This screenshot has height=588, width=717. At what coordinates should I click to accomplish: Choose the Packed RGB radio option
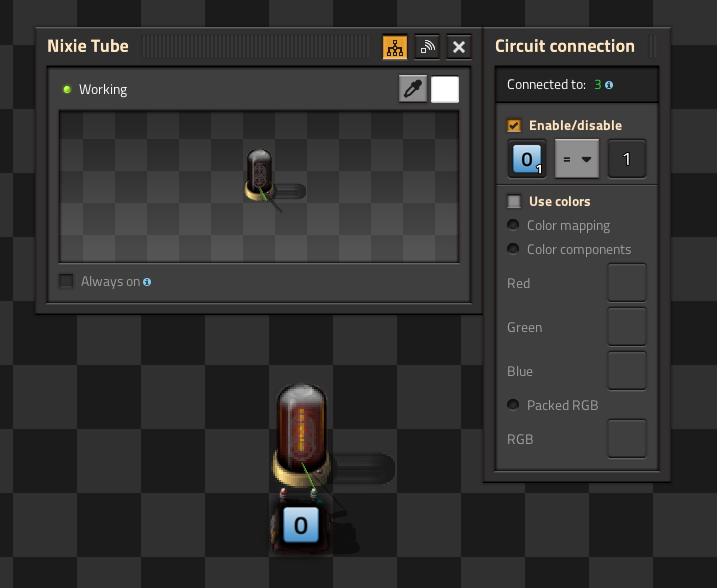pos(514,405)
